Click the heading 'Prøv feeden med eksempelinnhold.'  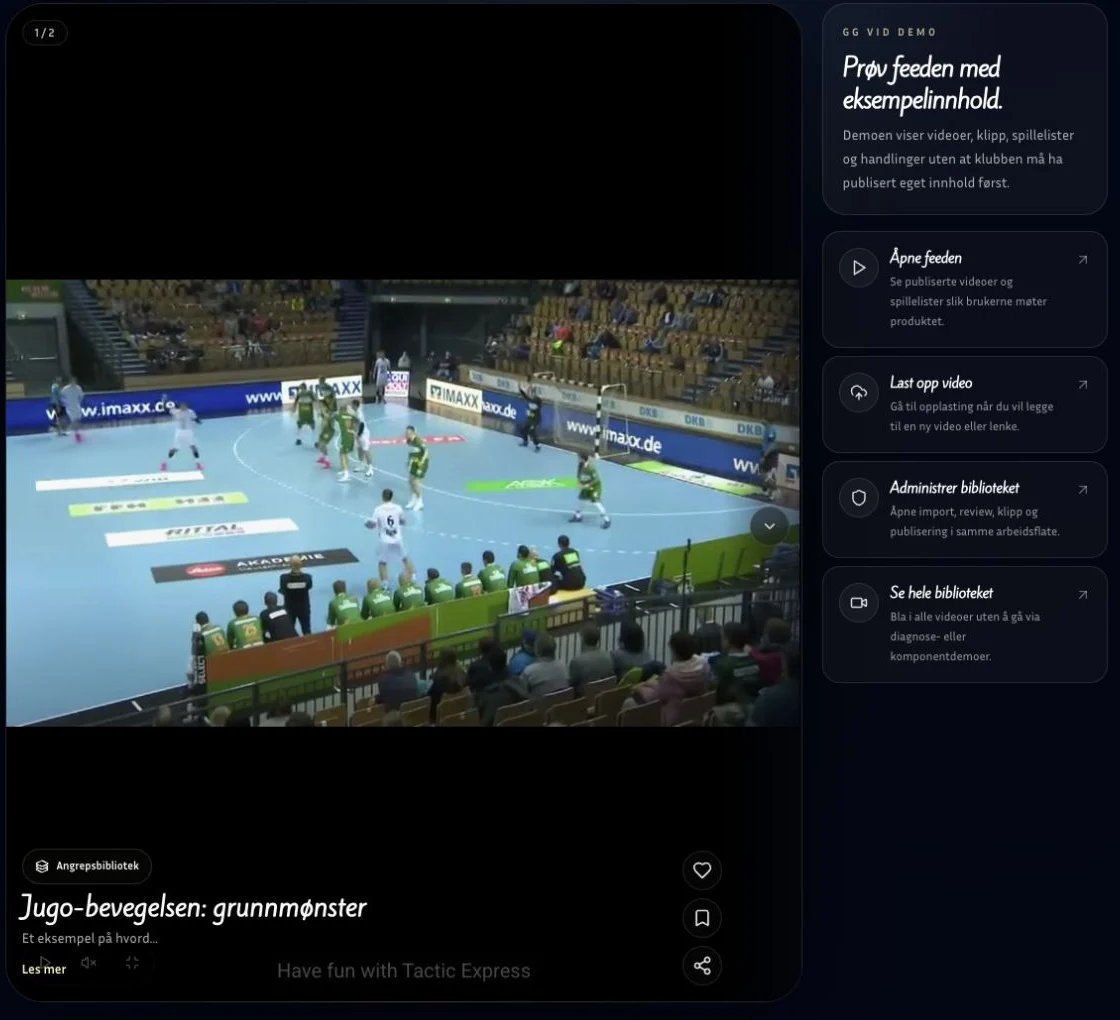pyautogui.click(x=922, y=84)
